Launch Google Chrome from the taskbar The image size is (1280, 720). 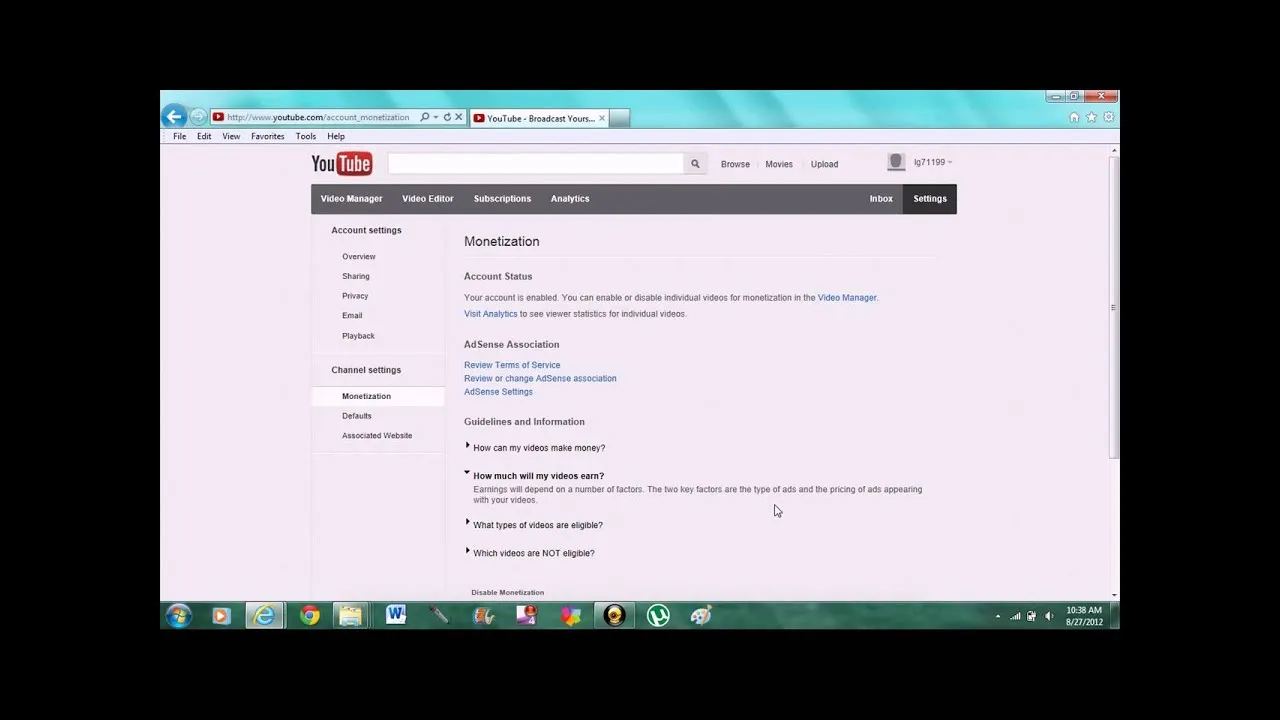pos(309,615)
